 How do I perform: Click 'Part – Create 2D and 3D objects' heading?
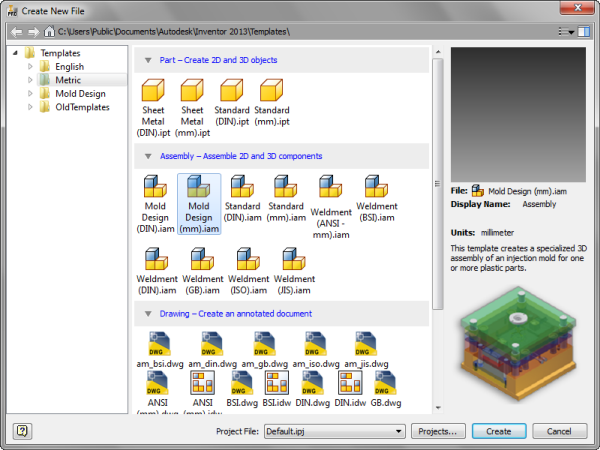click(218, 60)
